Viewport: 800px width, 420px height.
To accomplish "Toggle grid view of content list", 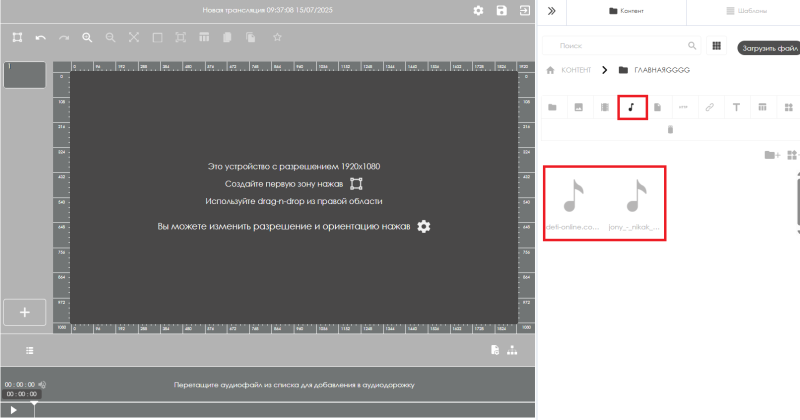I will coord(716,46).
